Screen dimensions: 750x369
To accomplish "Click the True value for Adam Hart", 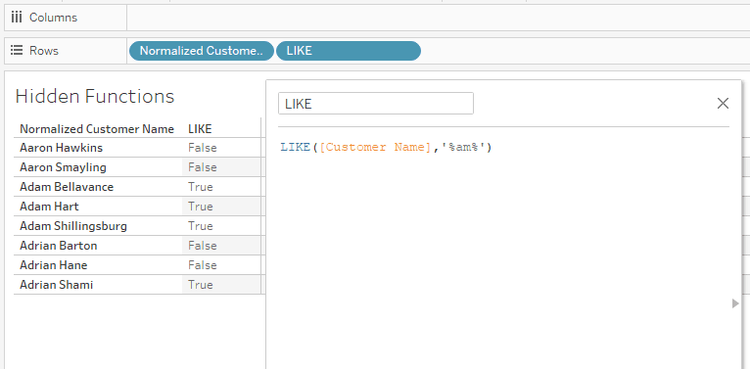I will (x=200, y=207).
